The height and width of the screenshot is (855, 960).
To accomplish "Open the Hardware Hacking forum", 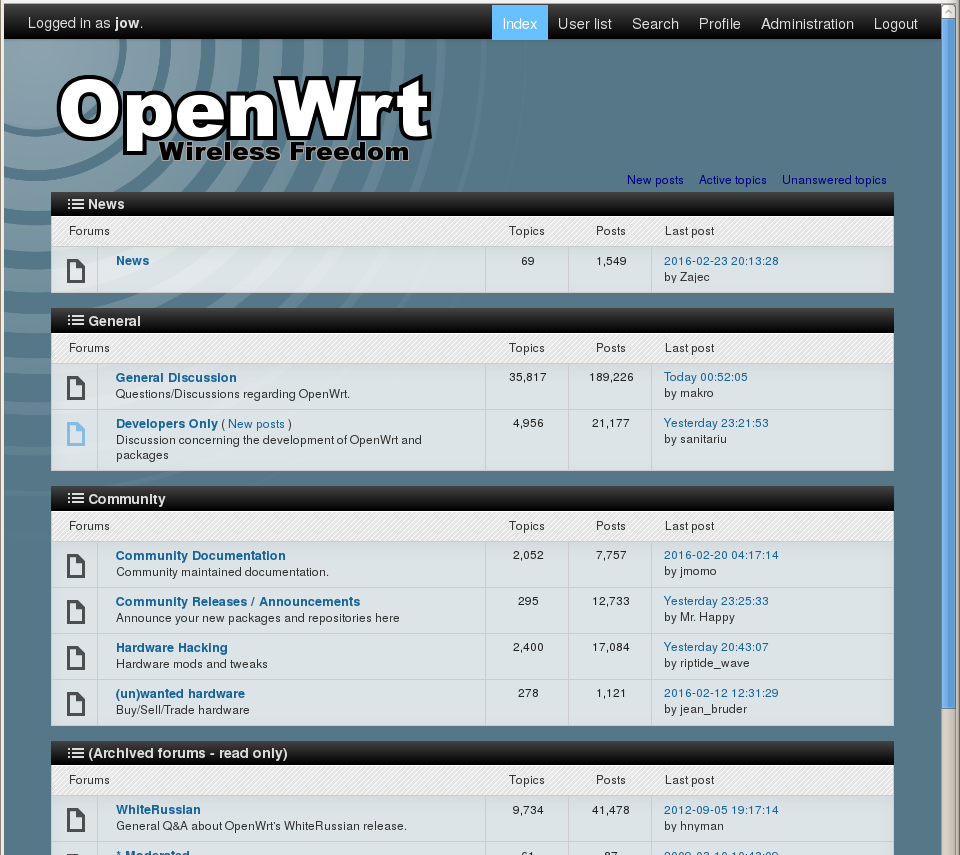I will tap(172, 648).
